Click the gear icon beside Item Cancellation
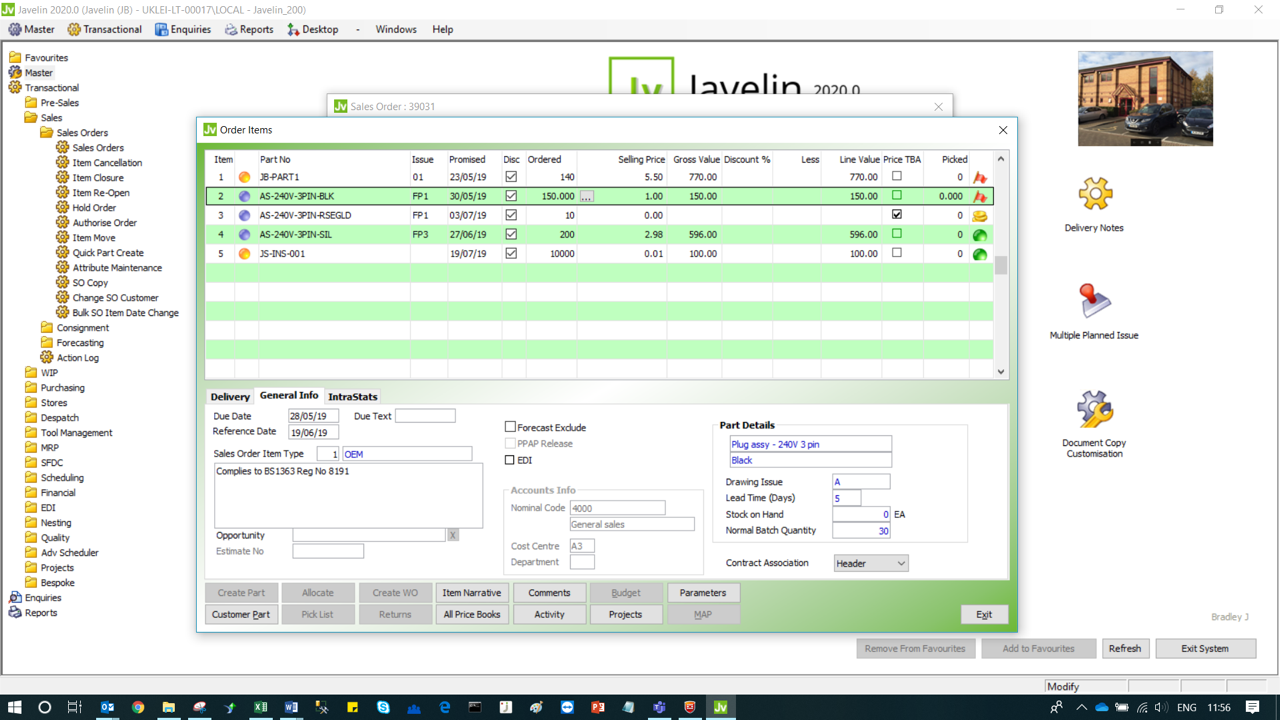 [x=62, y=163]
